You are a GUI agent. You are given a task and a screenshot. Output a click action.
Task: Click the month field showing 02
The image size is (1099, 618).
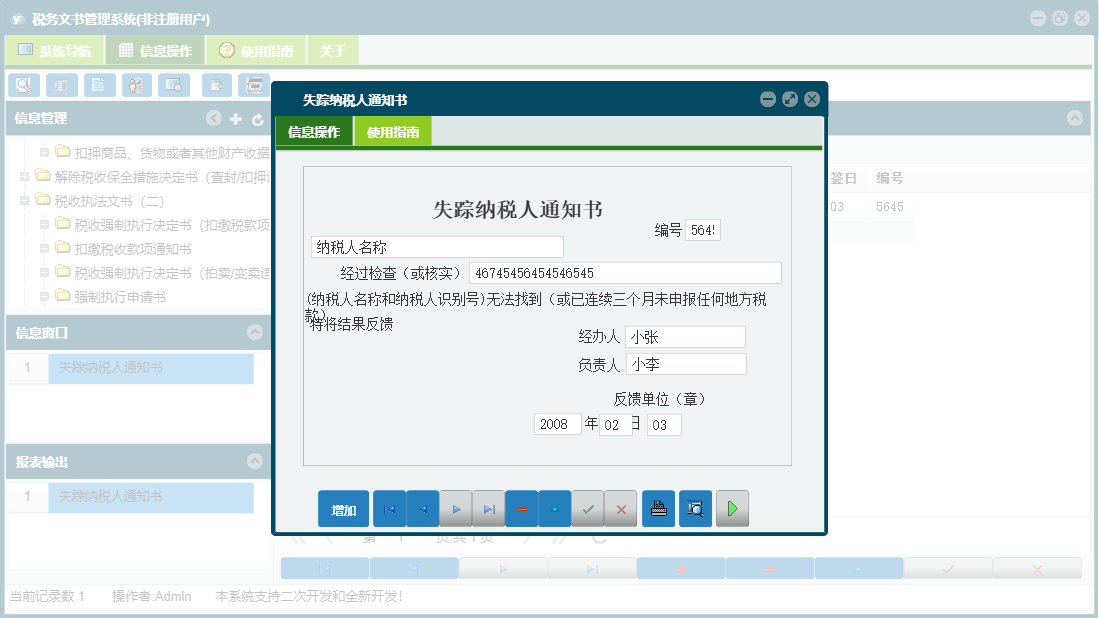point(615,425)
